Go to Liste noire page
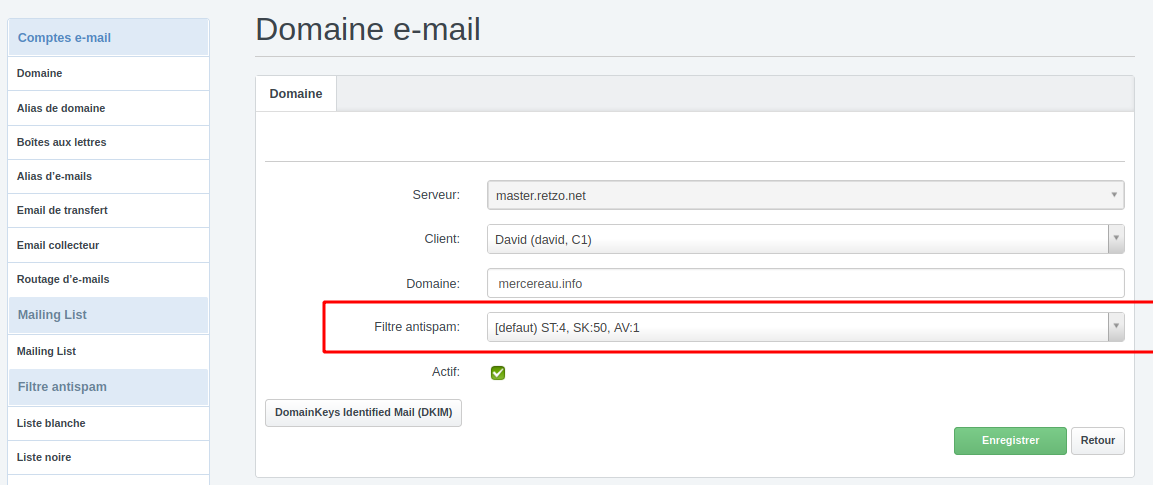This screenshot has height=485, width=1153. click(x=44, y=457)
